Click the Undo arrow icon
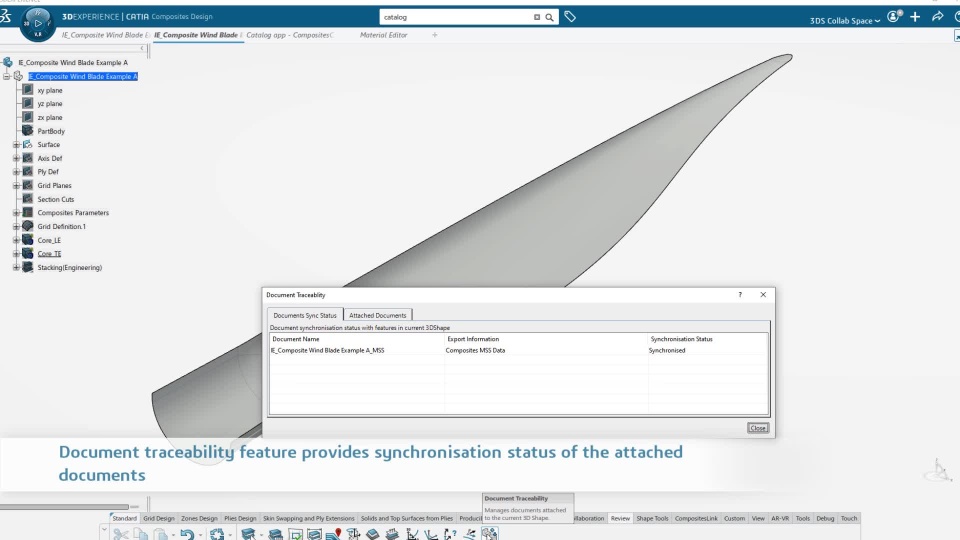The width and height of the screenshot is (960, 540). tap(187, 534)
